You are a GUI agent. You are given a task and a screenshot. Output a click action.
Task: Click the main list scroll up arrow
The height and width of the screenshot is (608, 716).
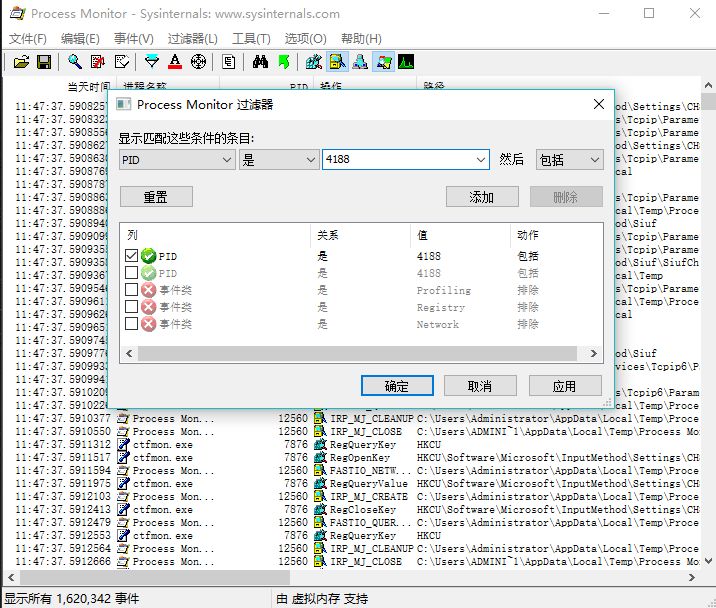[708, 85]
